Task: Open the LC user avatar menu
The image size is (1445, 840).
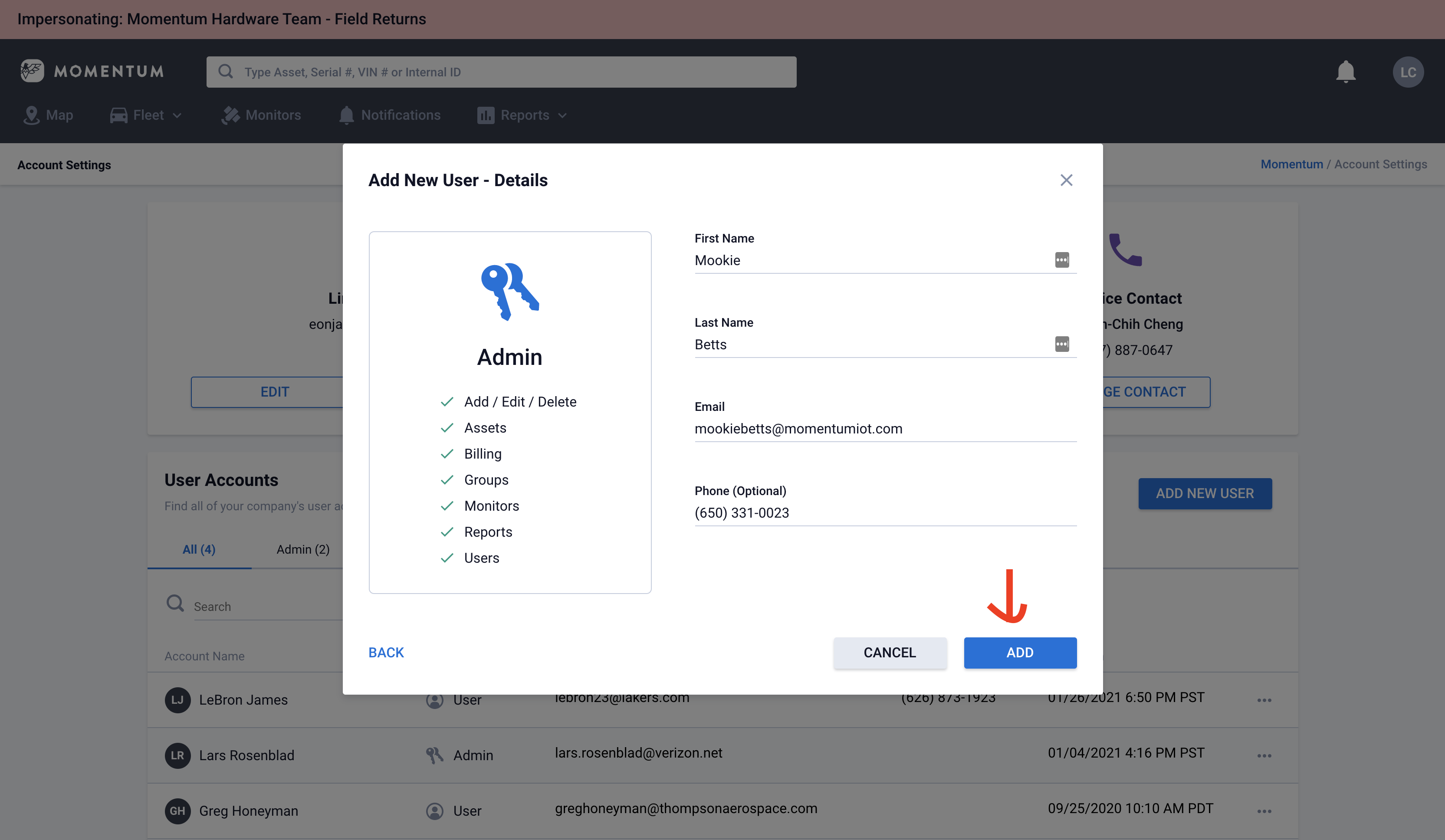Action: tap(1408, 72)
